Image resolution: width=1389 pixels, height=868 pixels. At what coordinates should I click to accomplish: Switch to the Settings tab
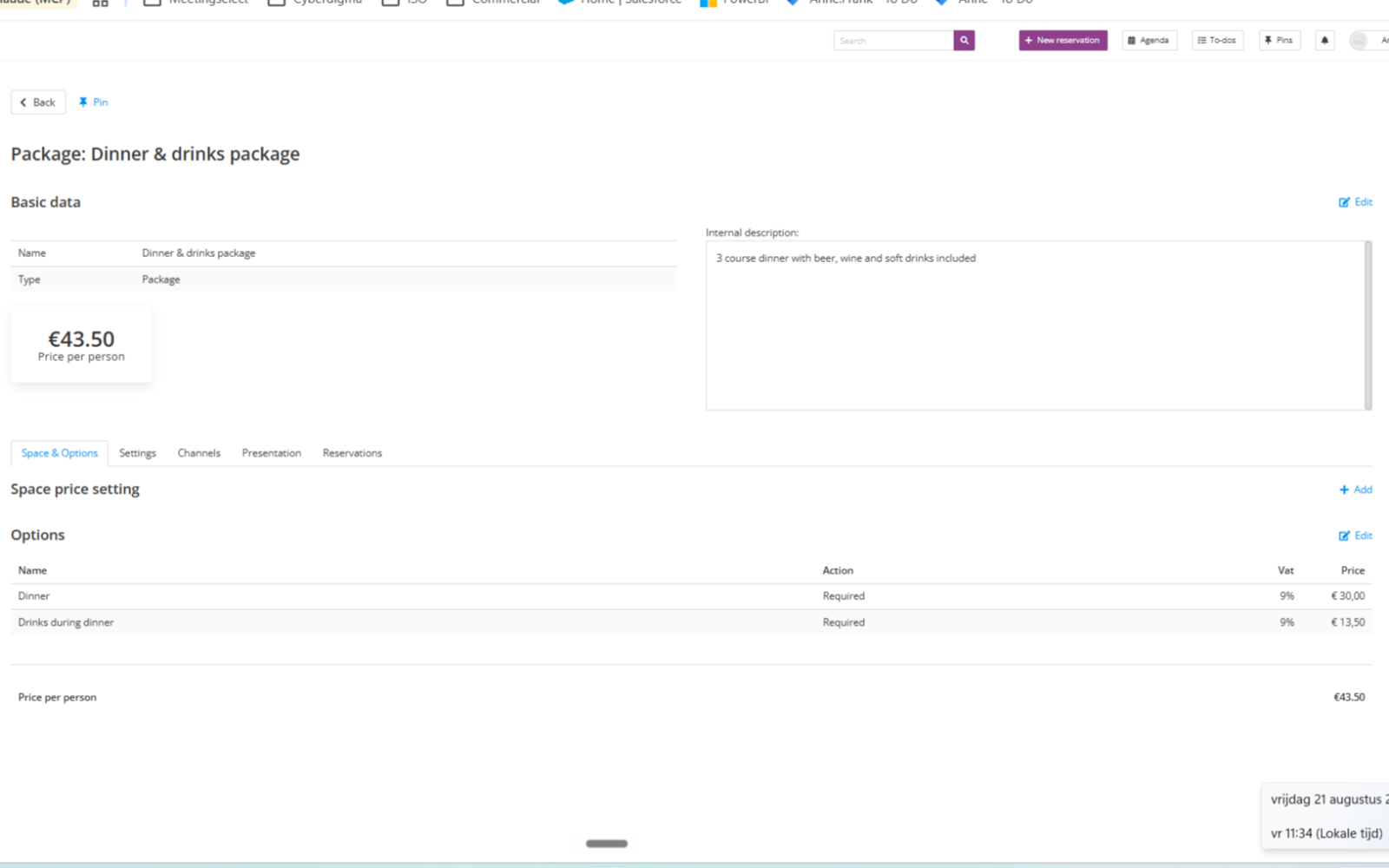point(137,453)
